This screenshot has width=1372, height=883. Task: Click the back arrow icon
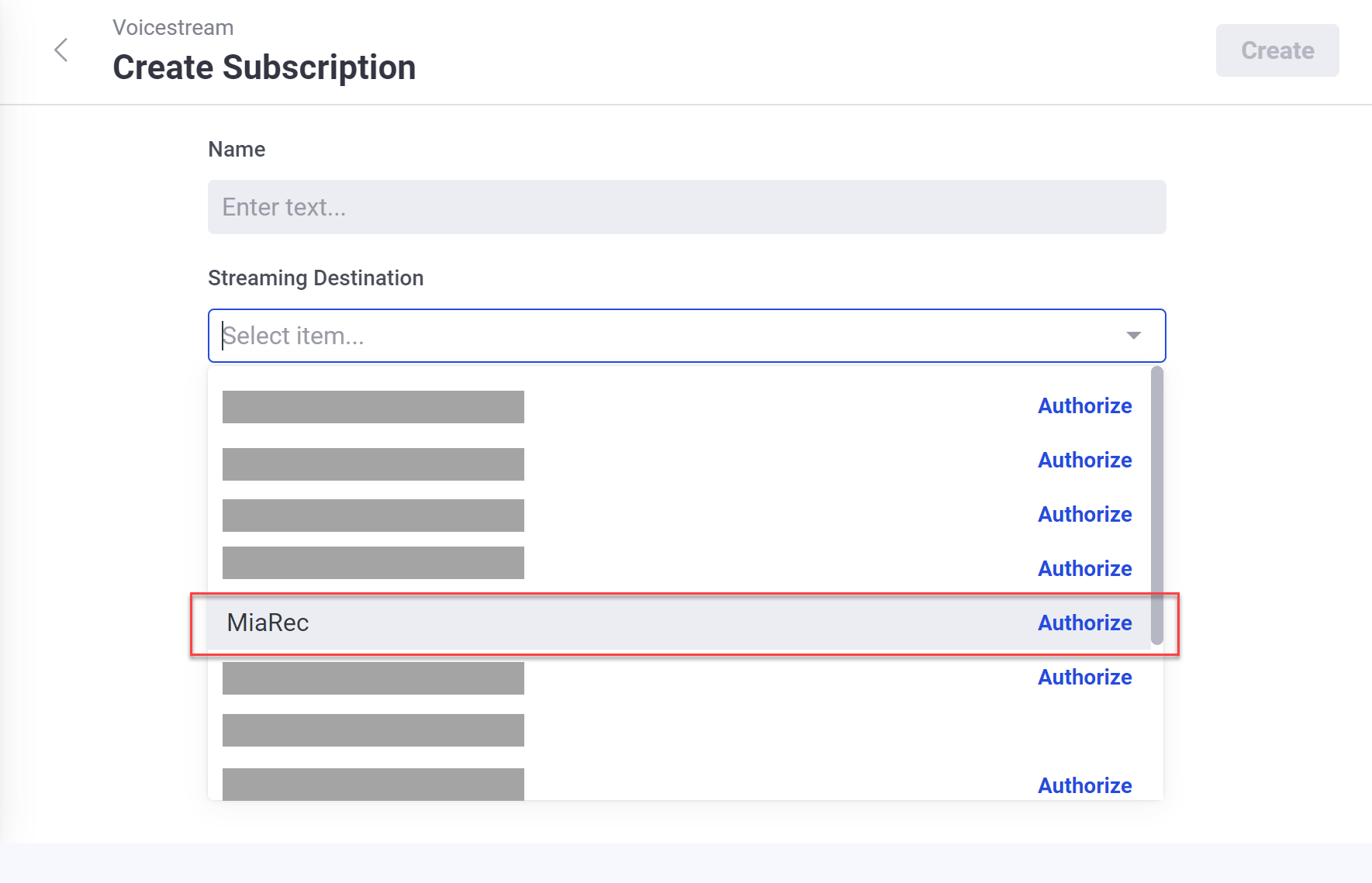(61, 50)
